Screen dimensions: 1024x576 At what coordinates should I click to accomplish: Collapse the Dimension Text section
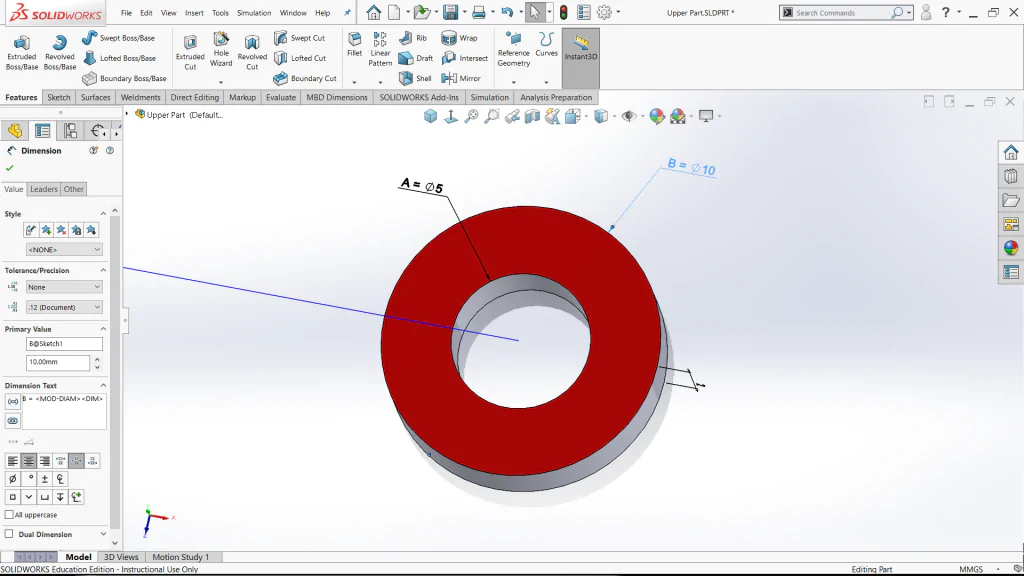[103, 385]
